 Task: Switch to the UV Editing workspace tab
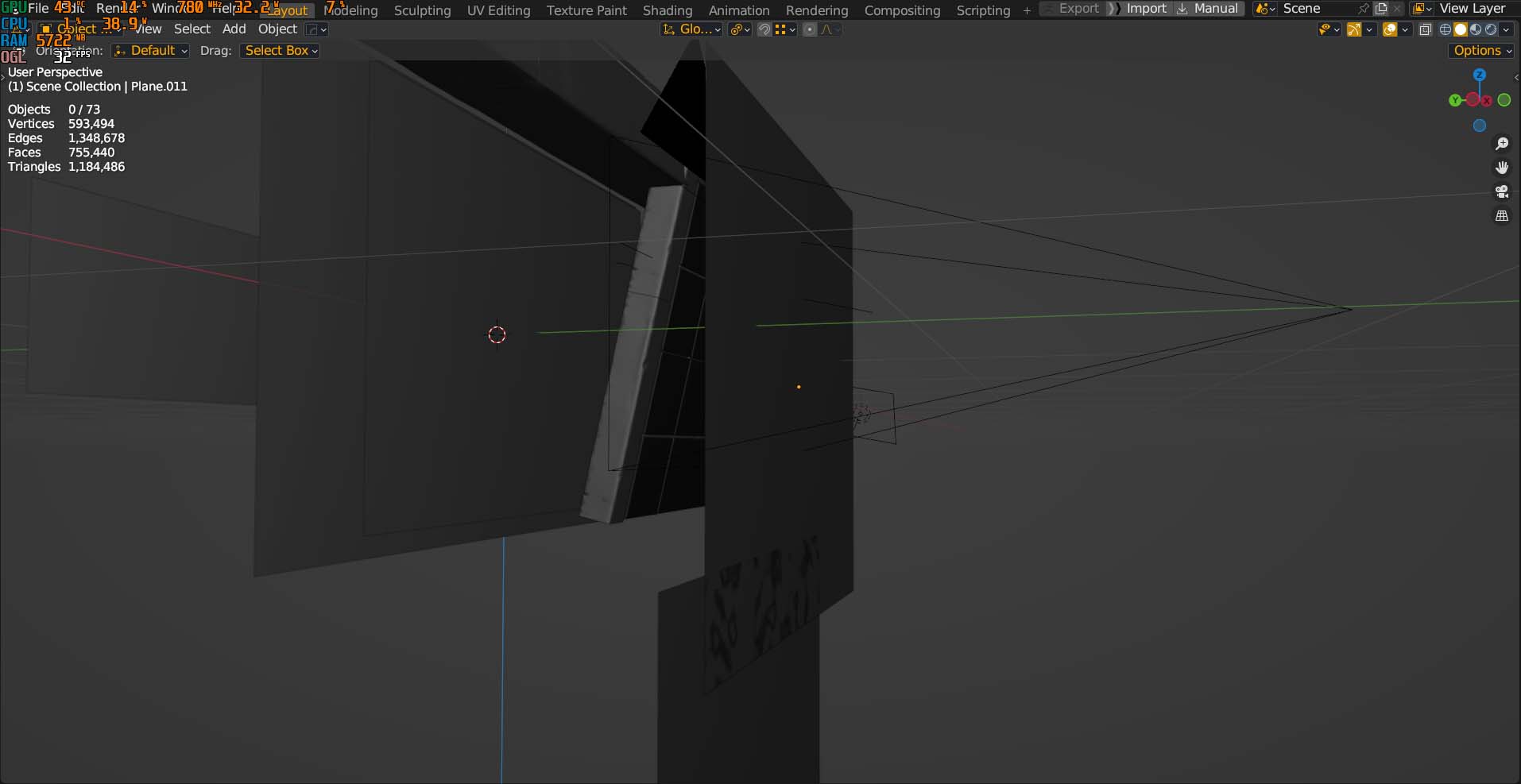[498, 10]
